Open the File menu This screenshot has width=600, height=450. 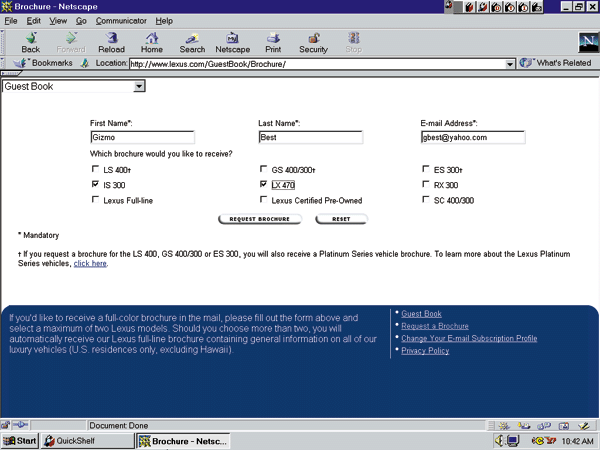(x=11, y=20)
